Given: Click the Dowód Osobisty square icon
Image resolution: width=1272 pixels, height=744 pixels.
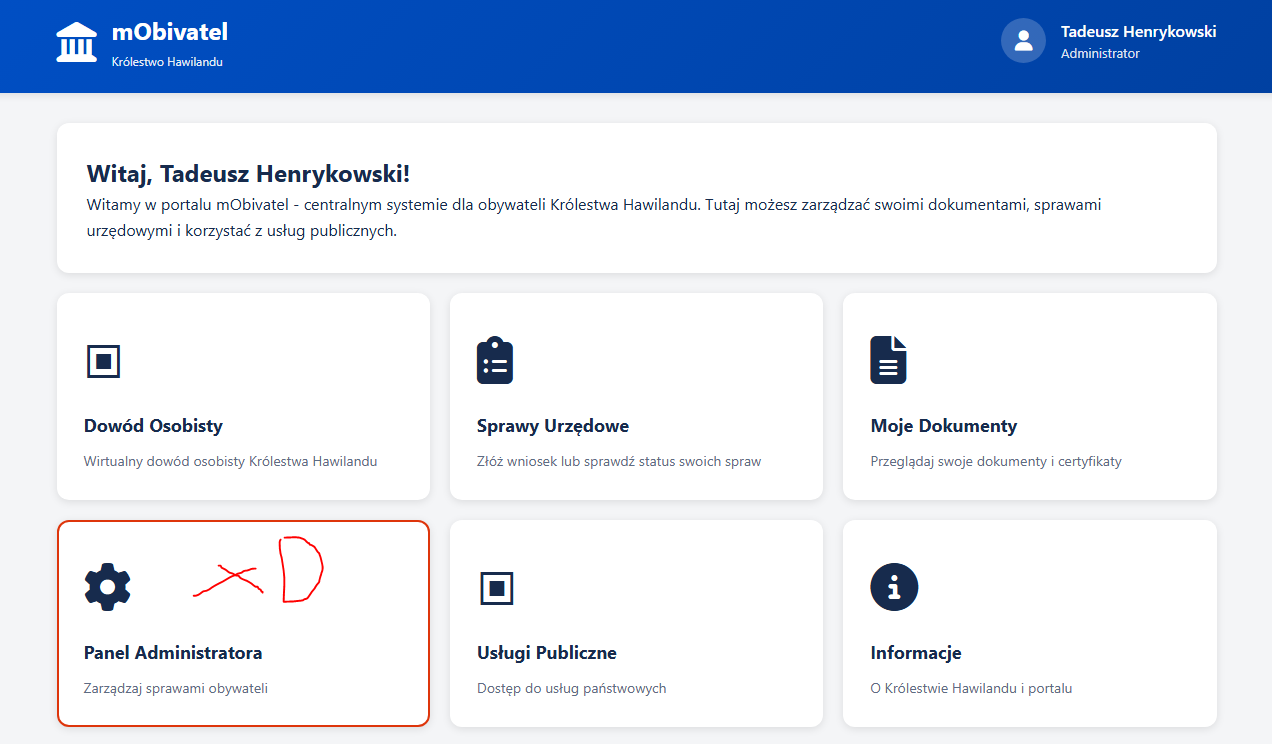Looking at the screenshot, I should coord(103,360).
